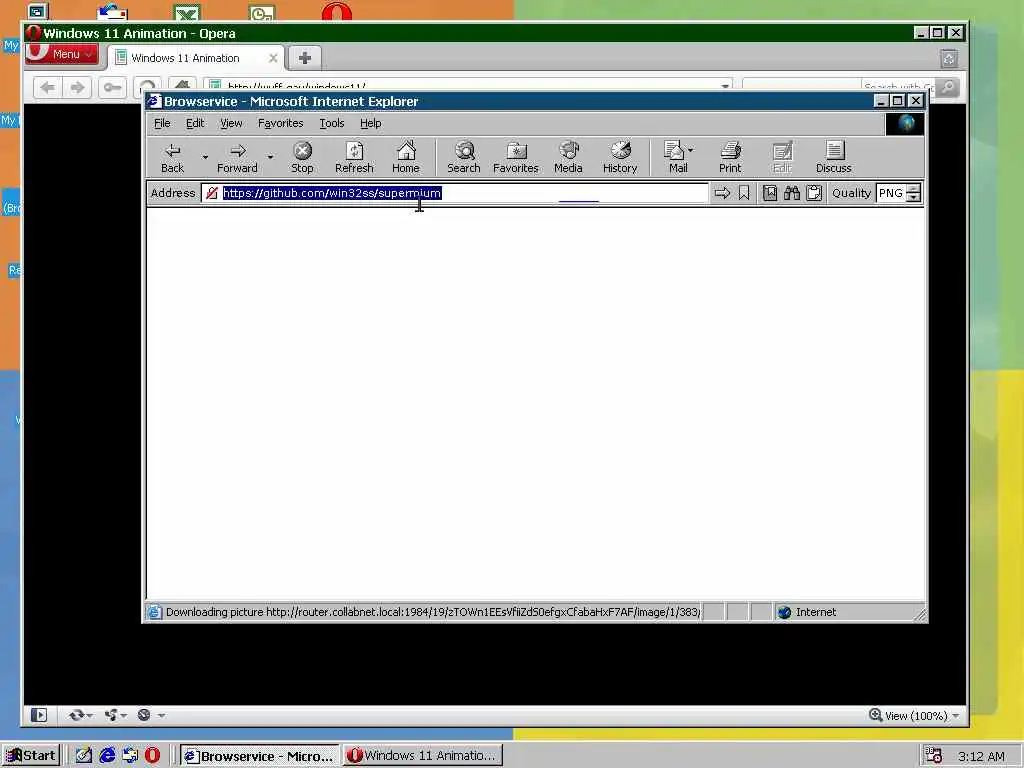Click the Start button

coord(31,756)
